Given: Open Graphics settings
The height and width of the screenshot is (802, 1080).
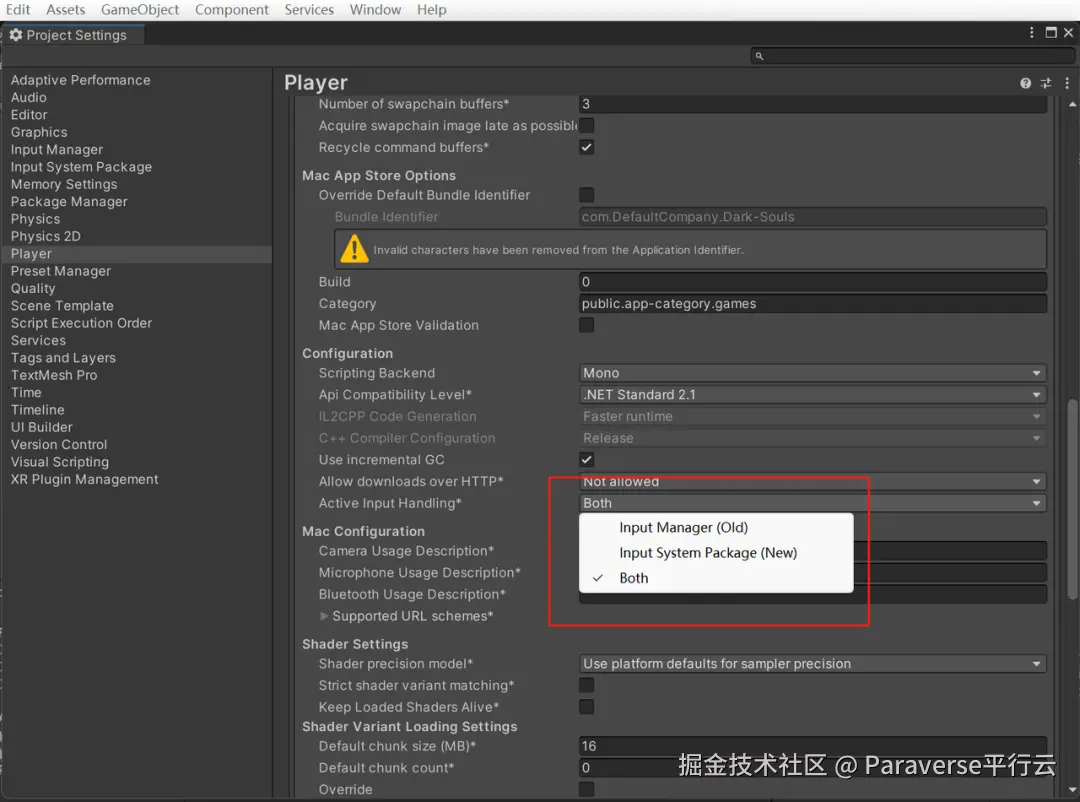Looking at the screenshot, I should click(39, 132).
